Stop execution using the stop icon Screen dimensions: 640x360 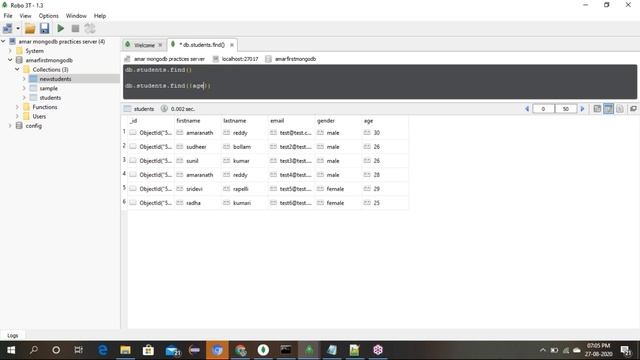coord(75,28)
